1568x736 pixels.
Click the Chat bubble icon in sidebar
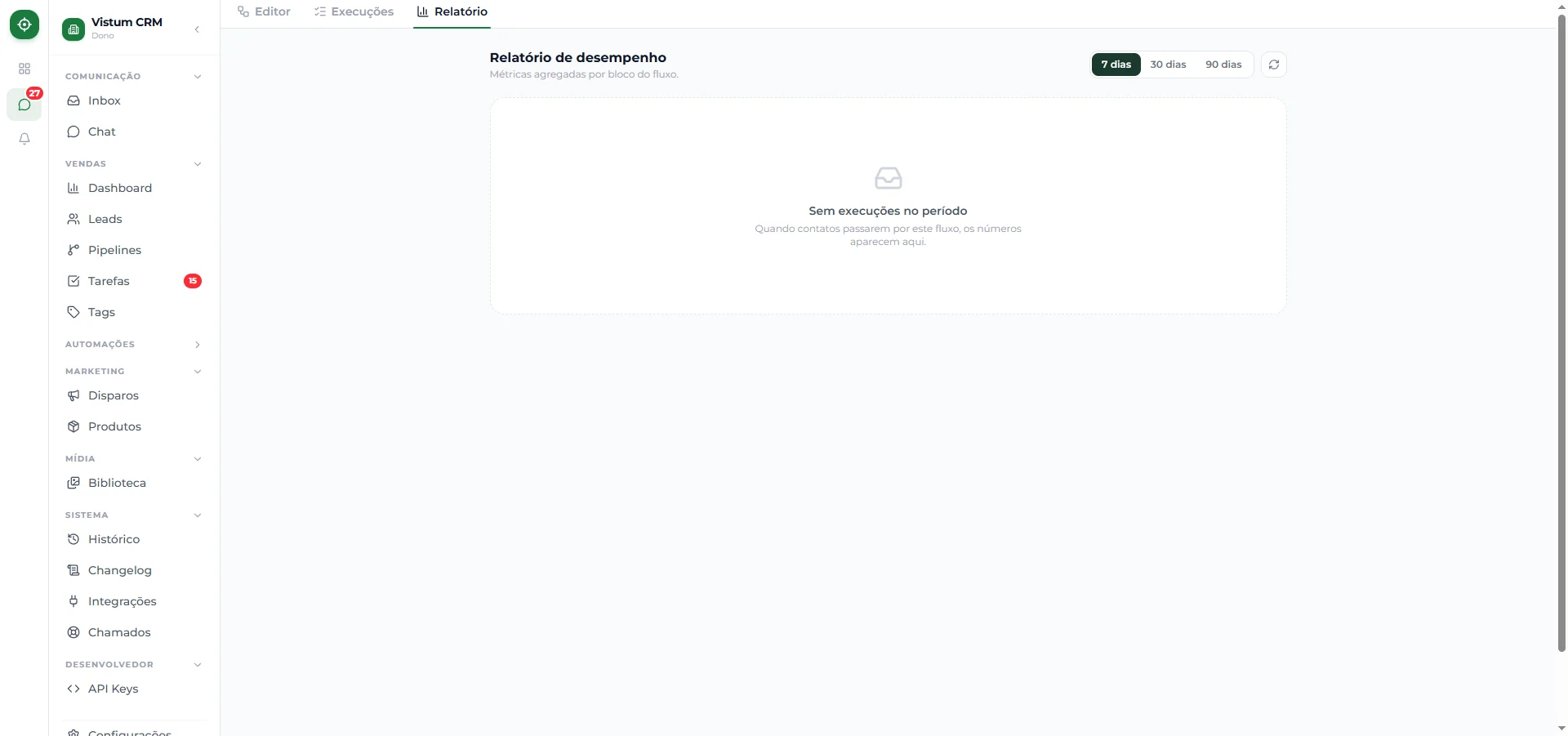[x=73, y=132]
